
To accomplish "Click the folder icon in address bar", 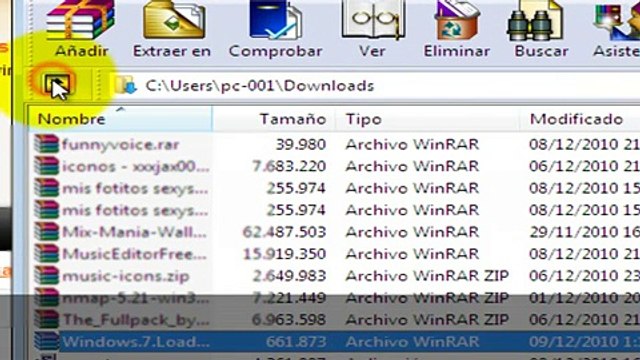I will coord(125,85).
